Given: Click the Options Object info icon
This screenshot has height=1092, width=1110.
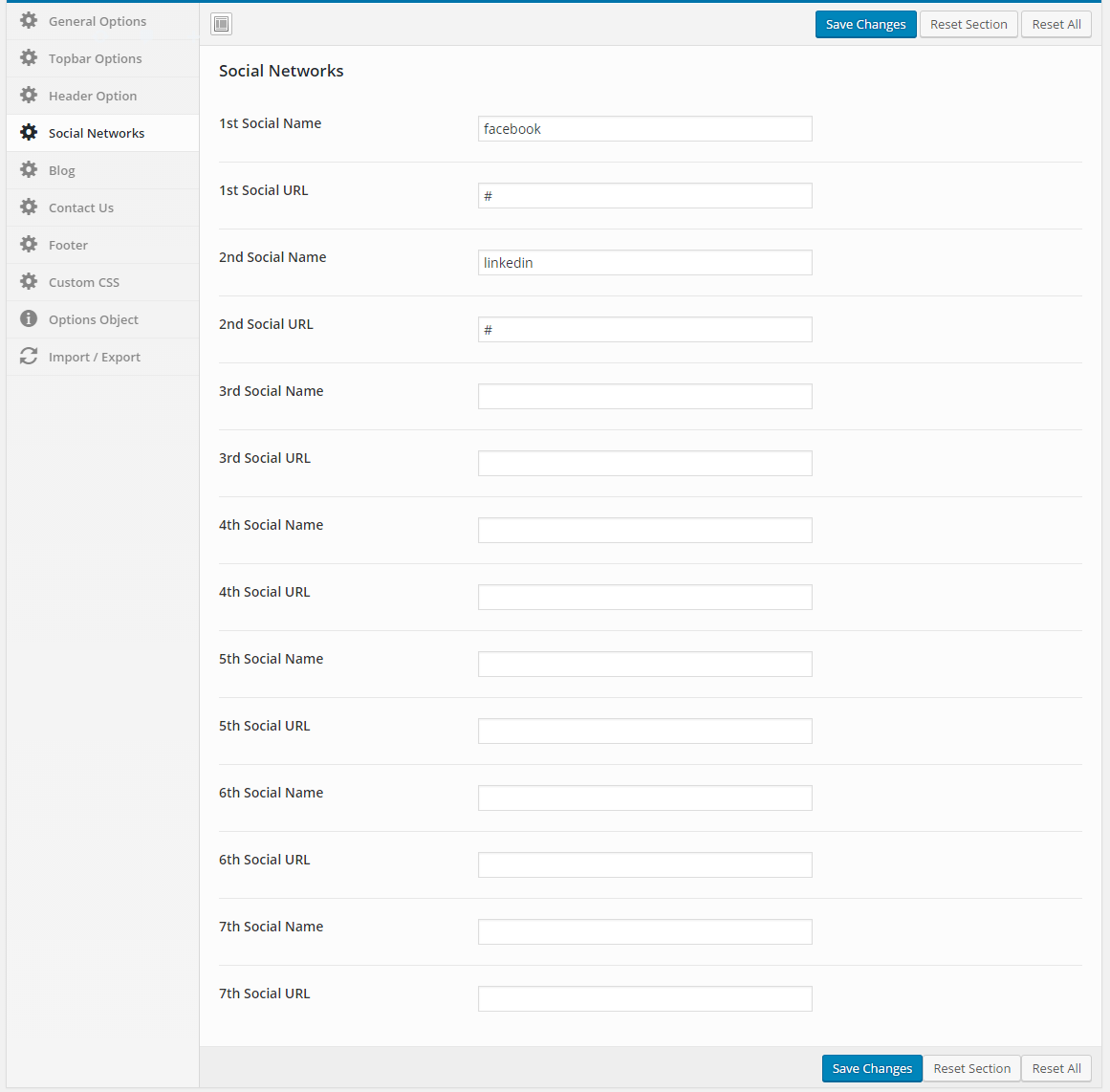Looking at the screenshot, I should click(x=29, y=319).
